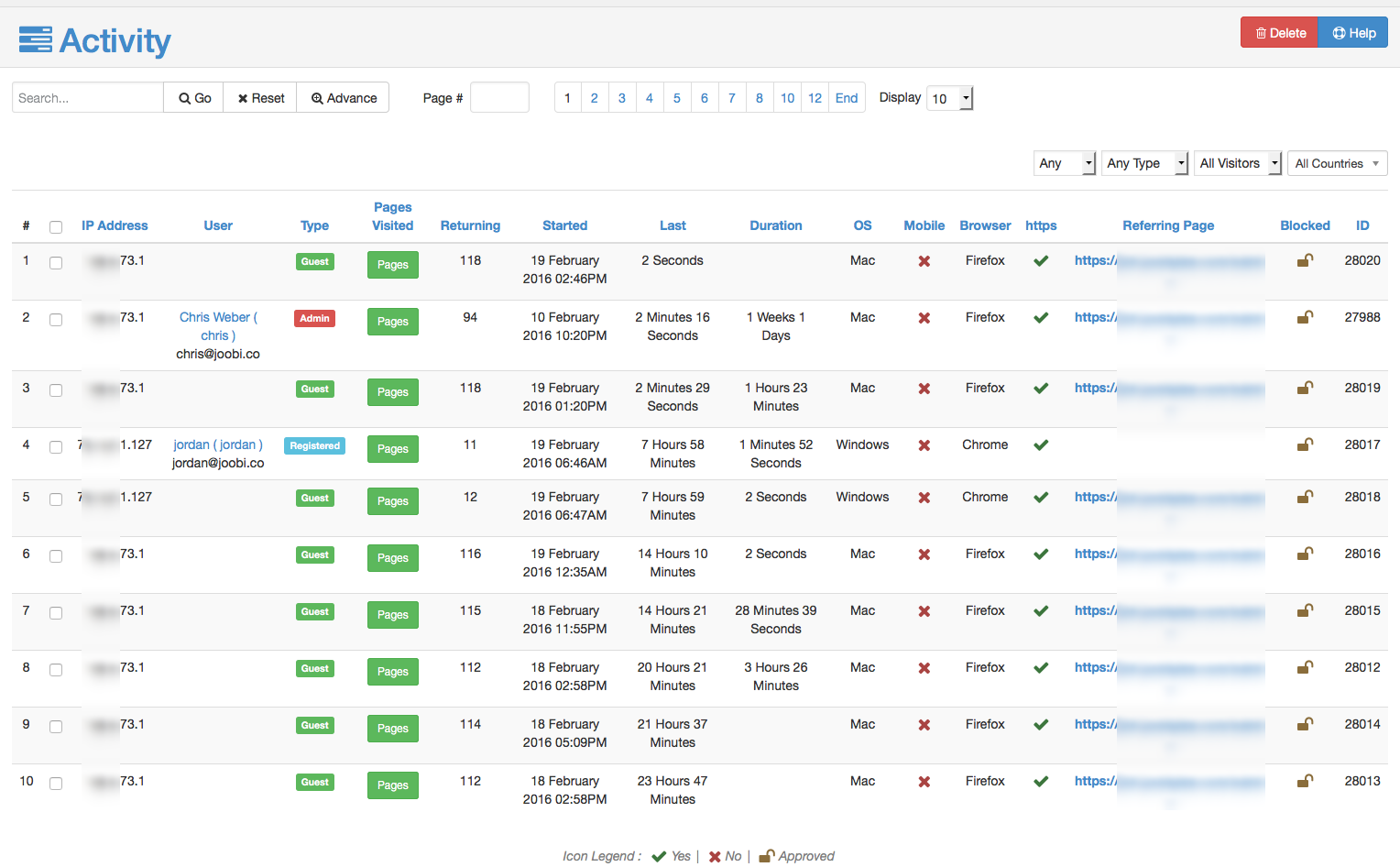1400x867 pixels.
Task: Click the Approved unlock icon in legend
Action: pos(767,856)
